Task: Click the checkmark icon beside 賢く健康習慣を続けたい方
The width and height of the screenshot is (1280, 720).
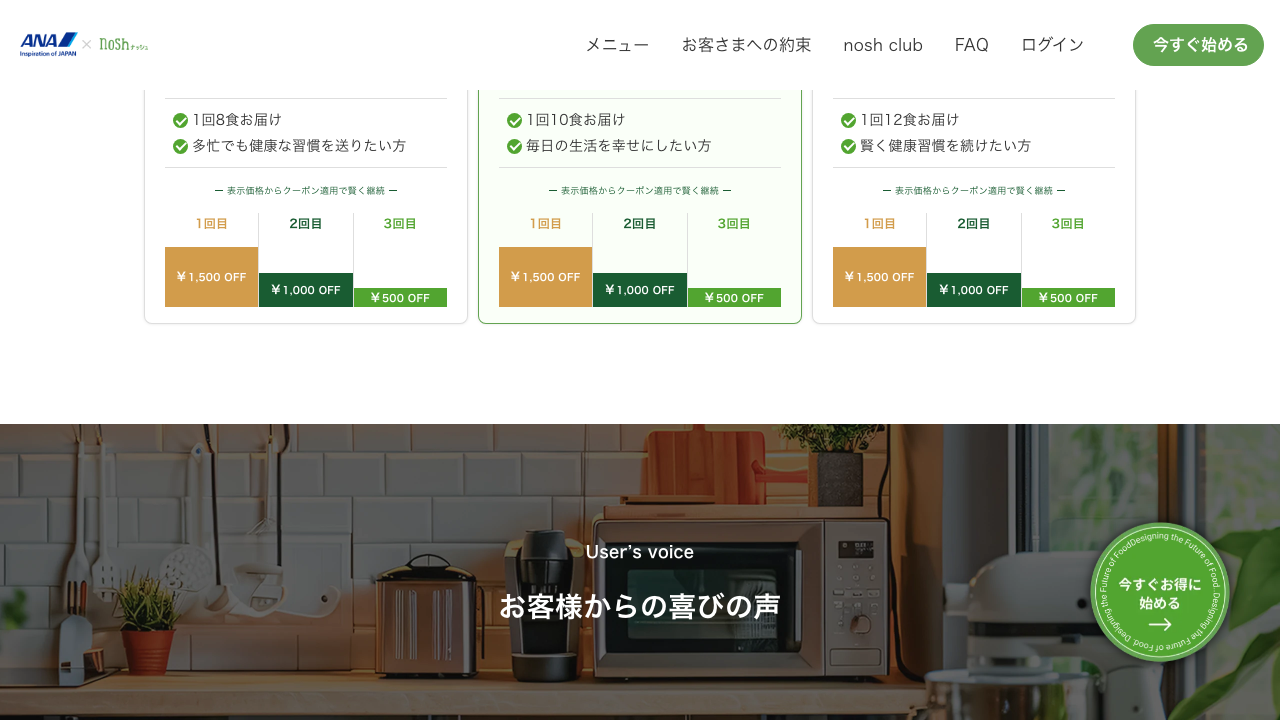Action: [x=848, y=146]
